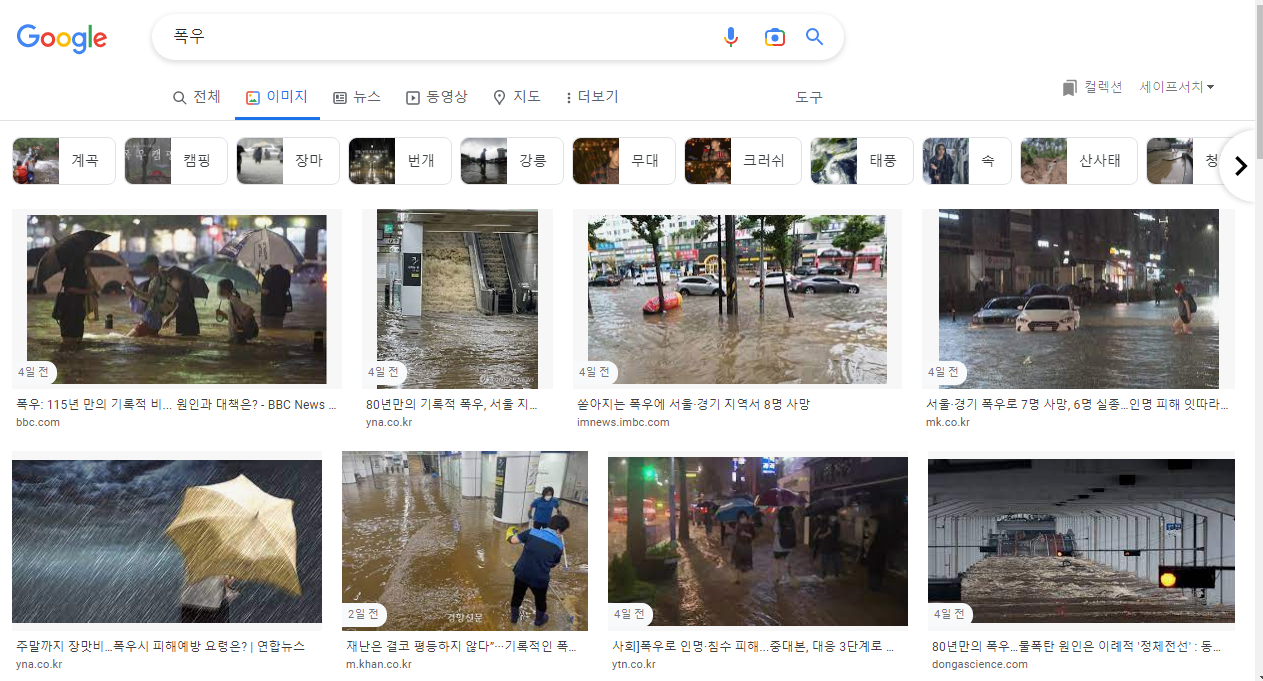Open the 컬렉션 bookmark icon
The image size is (1263, 681).
pyautogui.click(x=1070, y=88)
